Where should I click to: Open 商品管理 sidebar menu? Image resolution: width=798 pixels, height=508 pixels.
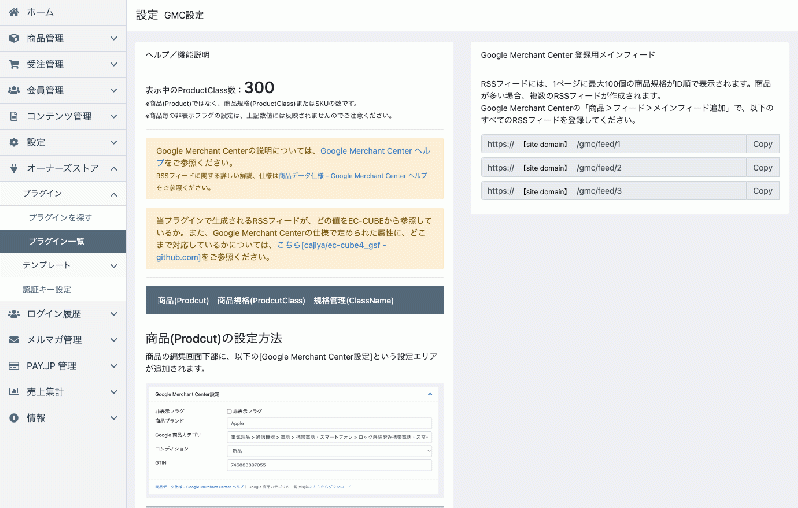[63, 38]
